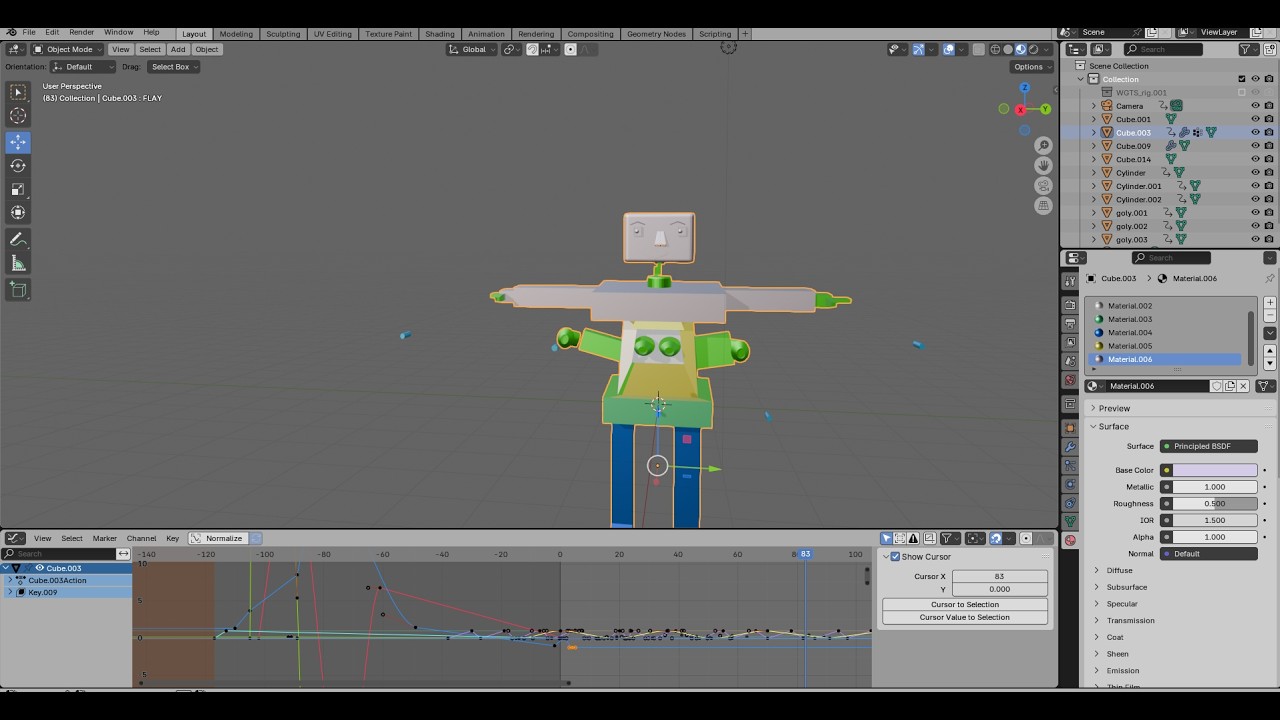The width and height of the screenshot is (1280, 720).
Task: Open the Render properties tab icon
Action: pyautogui.click(x=1070, y=305)
